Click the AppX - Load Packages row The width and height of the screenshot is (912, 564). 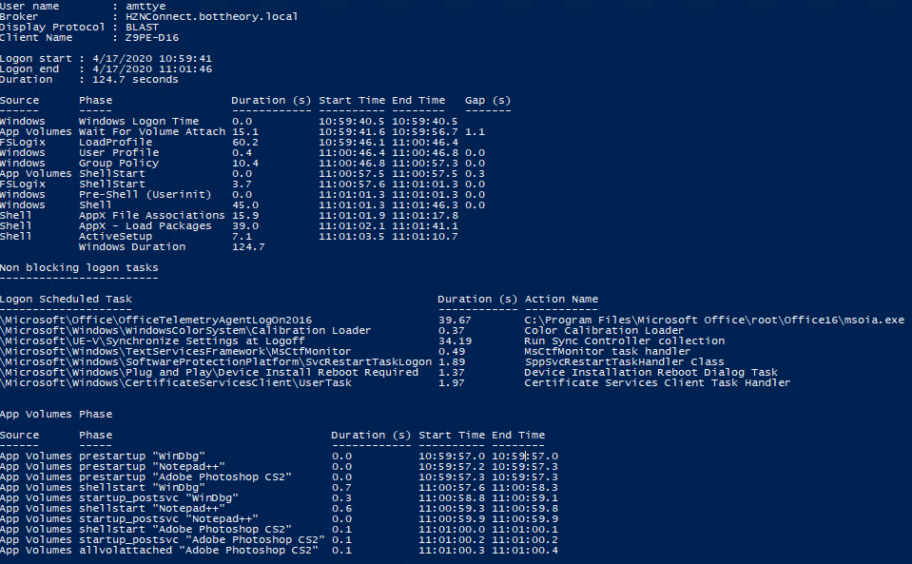(229, 226)
